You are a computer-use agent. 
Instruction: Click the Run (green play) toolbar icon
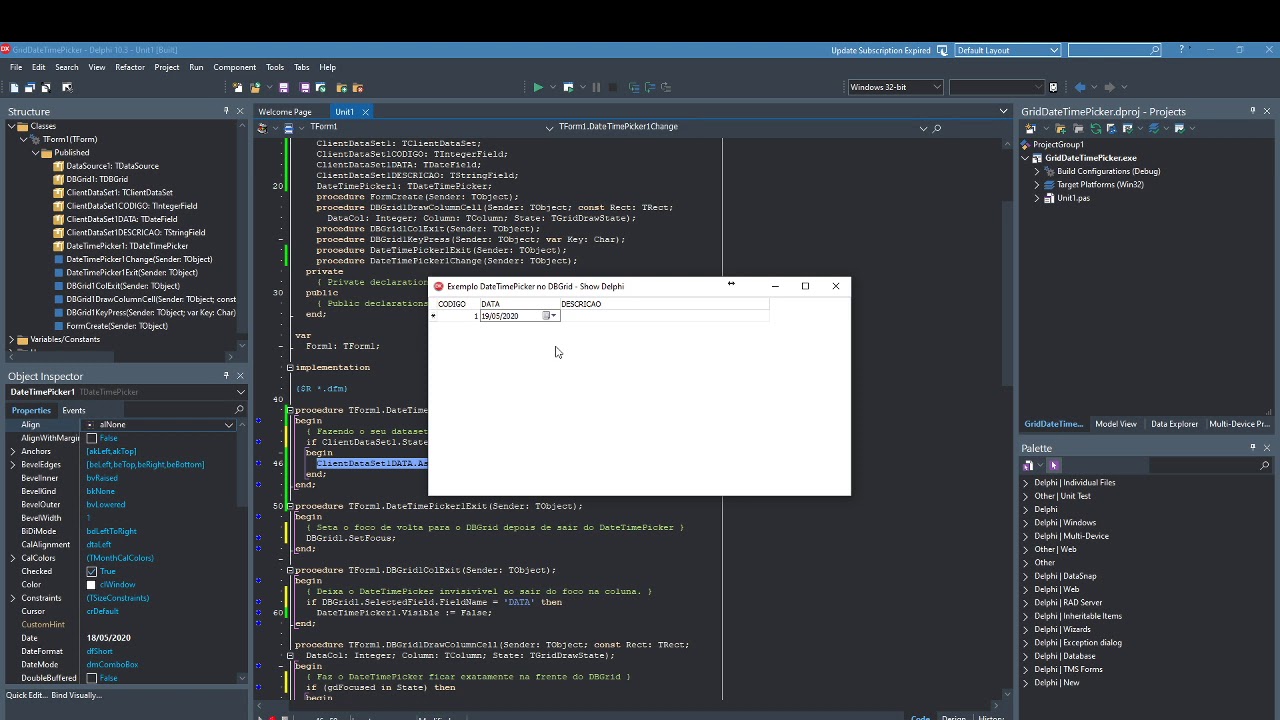tap(538, 87)
